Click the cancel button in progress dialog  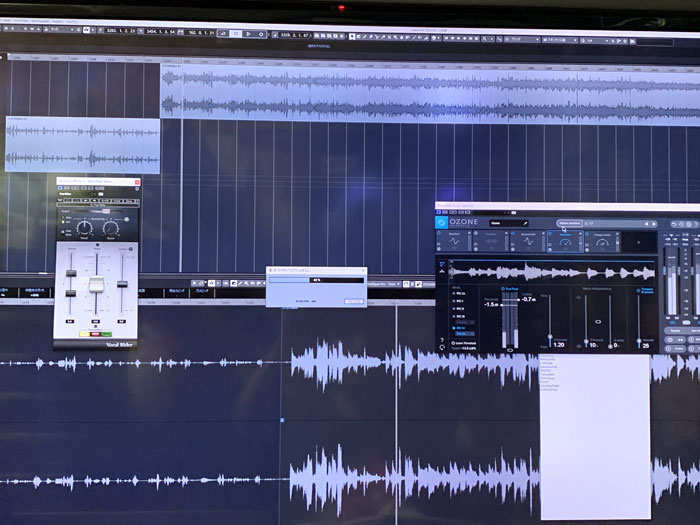(354, 301)
